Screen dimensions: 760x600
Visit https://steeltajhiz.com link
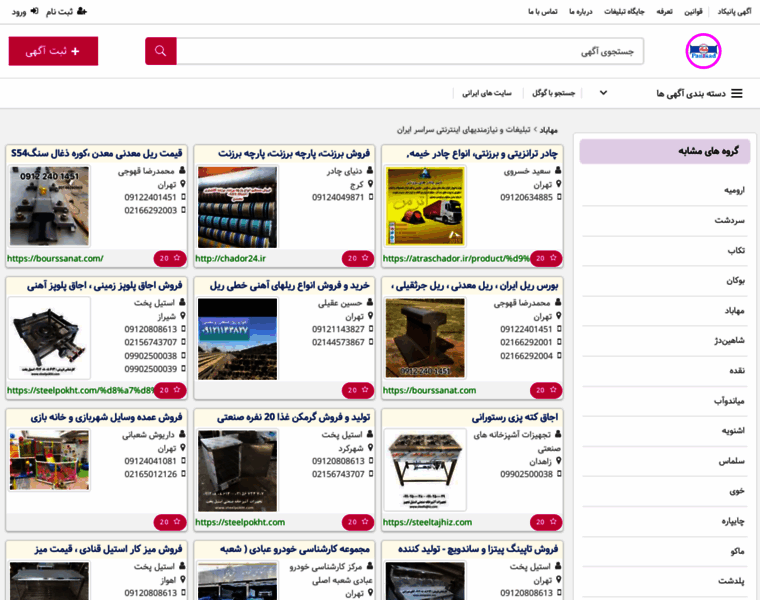point(427,522)
